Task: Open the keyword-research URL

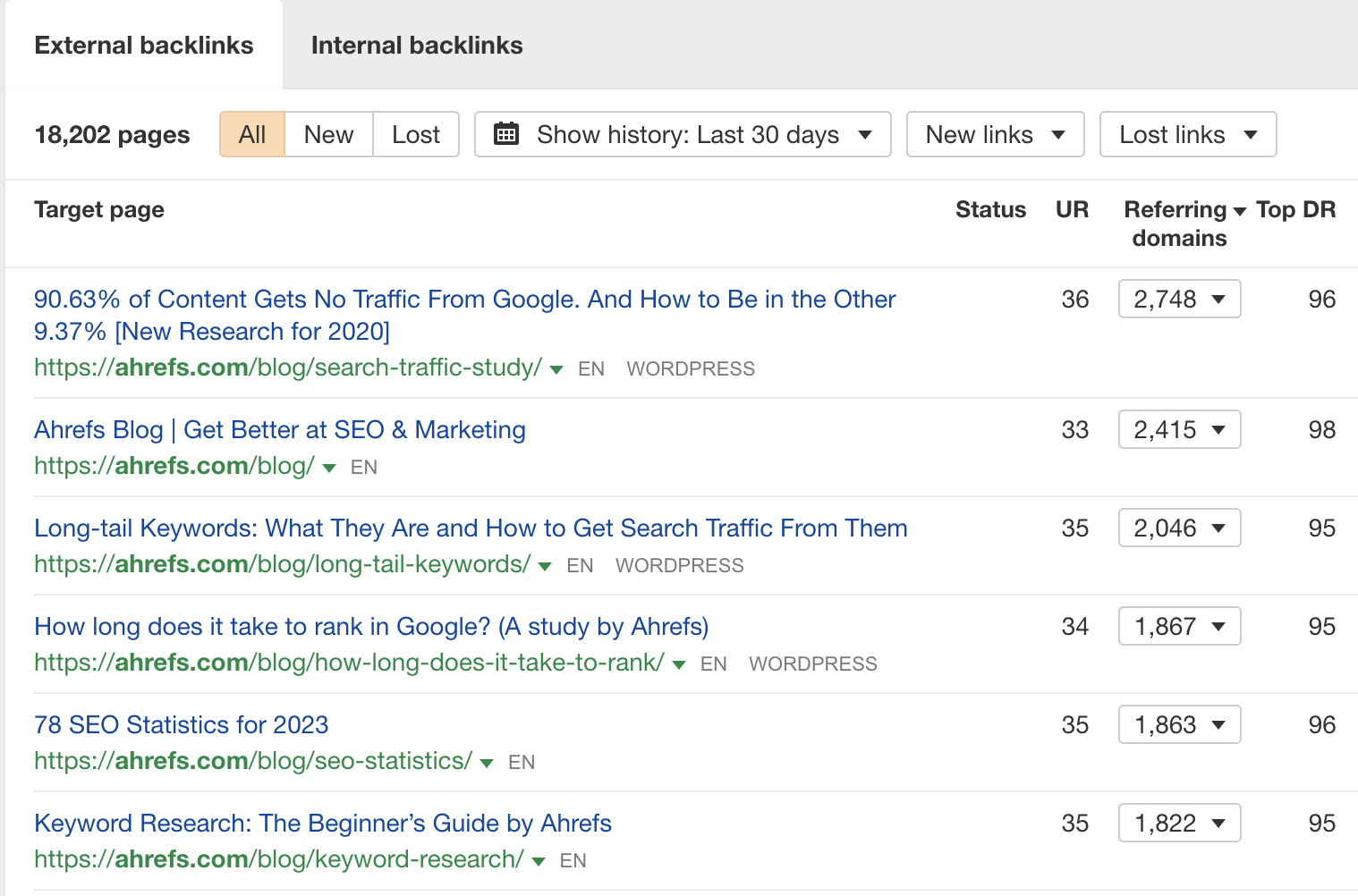Action: click(x=279, y=859)
